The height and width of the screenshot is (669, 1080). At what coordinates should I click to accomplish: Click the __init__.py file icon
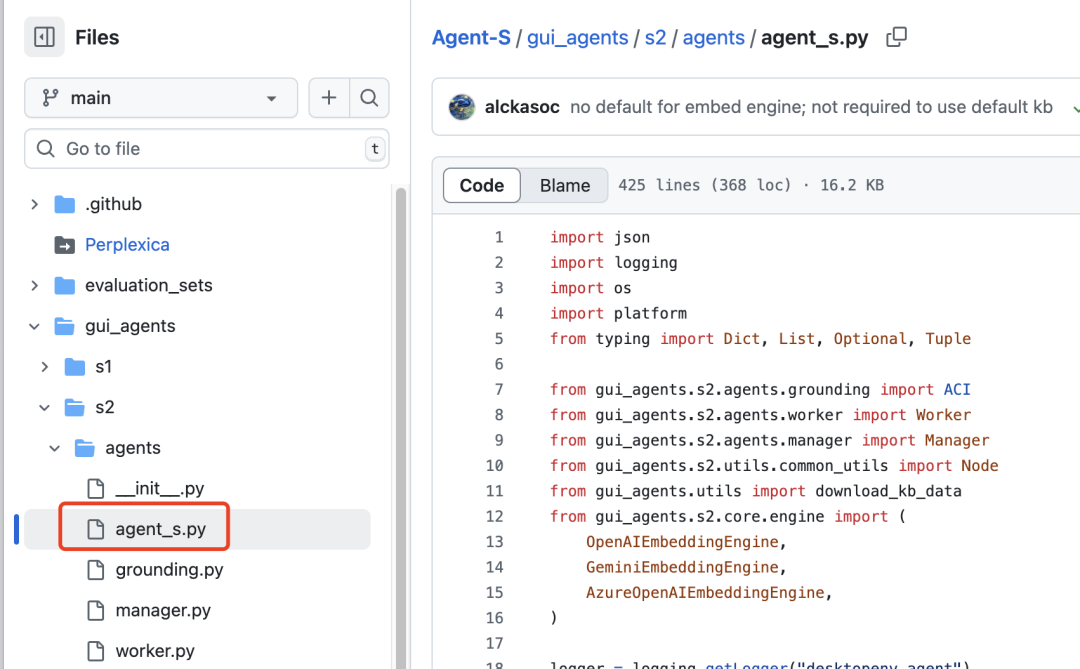click(x=96, y=489)
